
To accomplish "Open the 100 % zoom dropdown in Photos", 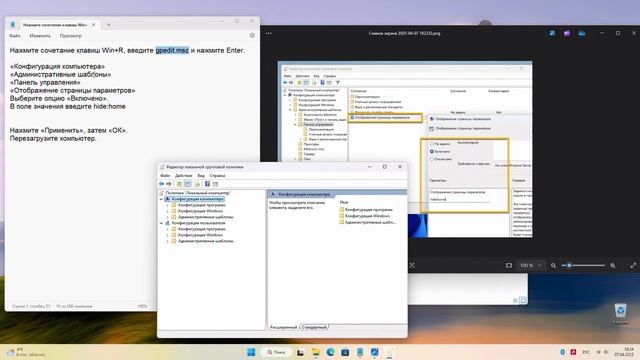I will pyautogui.click(x=531, y=265).
